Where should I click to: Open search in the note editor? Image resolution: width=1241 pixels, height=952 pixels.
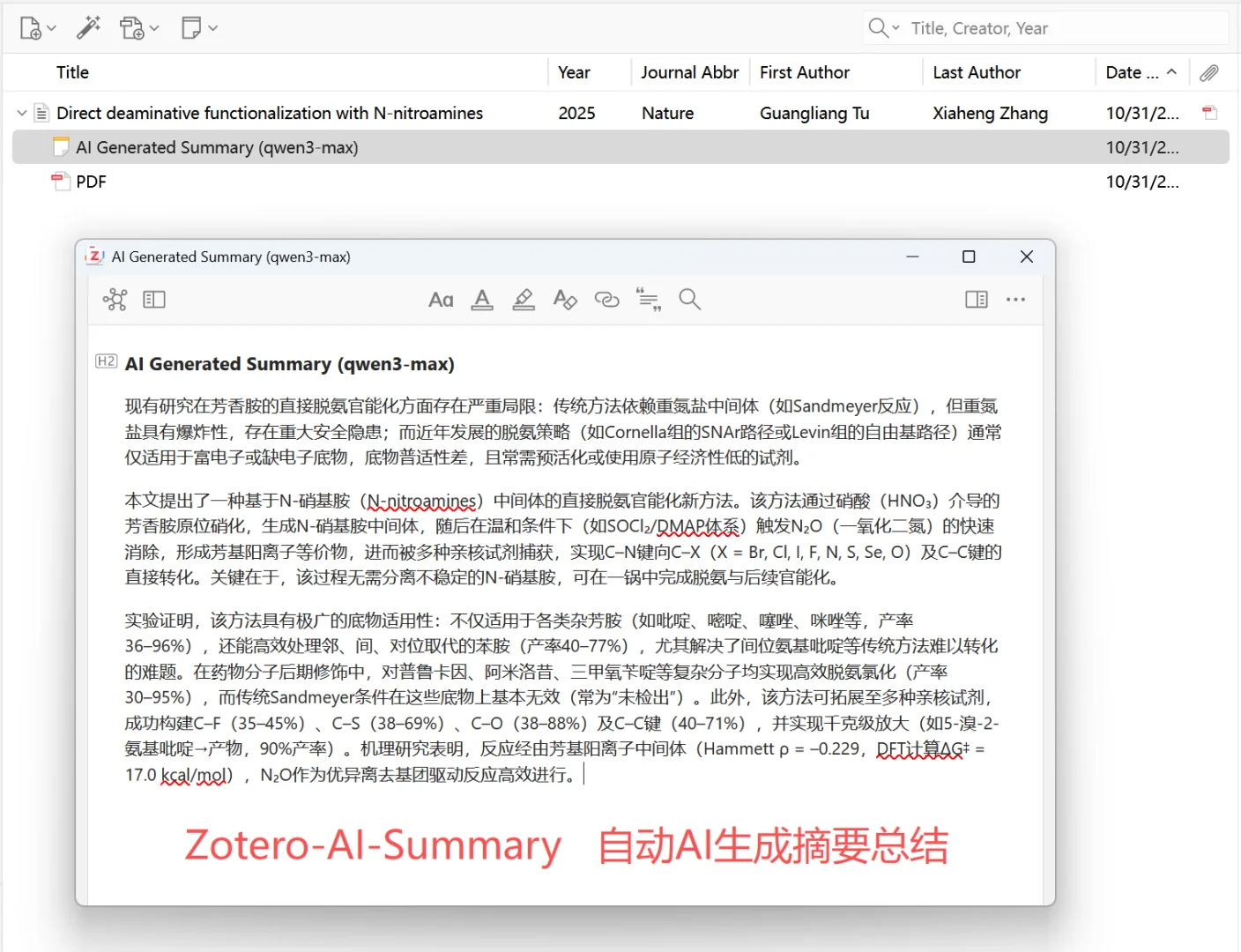(690, 300)
